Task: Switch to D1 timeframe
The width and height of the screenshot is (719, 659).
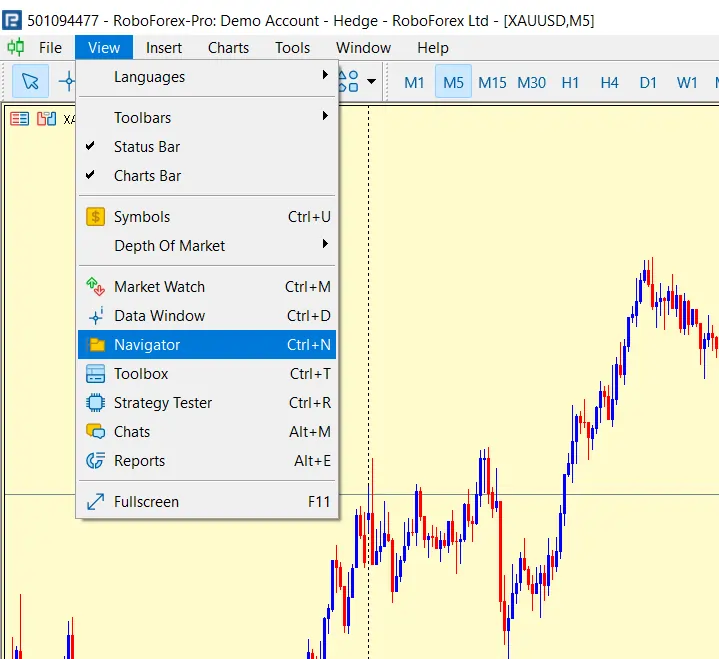Action: point(648,83)
